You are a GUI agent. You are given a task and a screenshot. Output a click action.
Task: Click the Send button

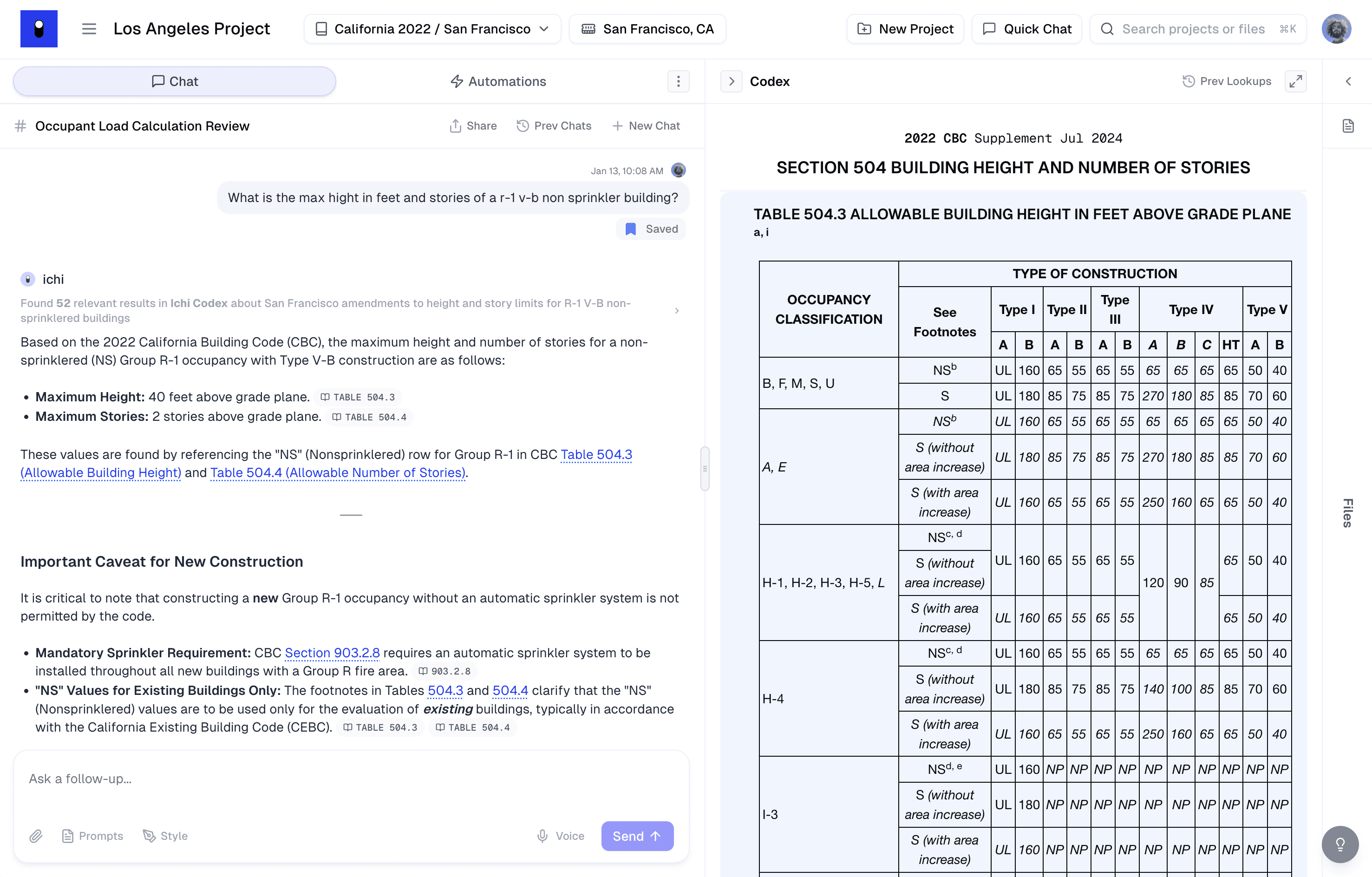637,835
